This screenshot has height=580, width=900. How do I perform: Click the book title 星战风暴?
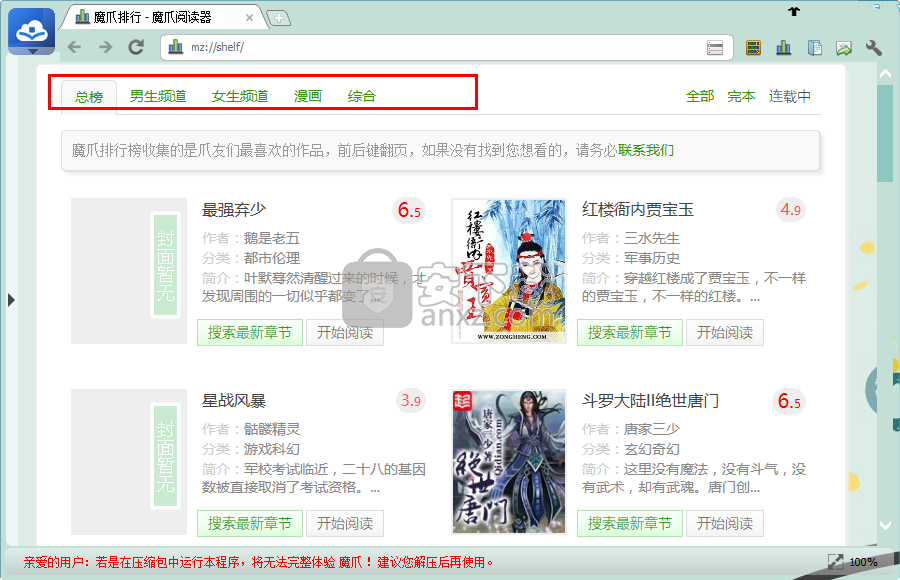(x=234, y=400)
